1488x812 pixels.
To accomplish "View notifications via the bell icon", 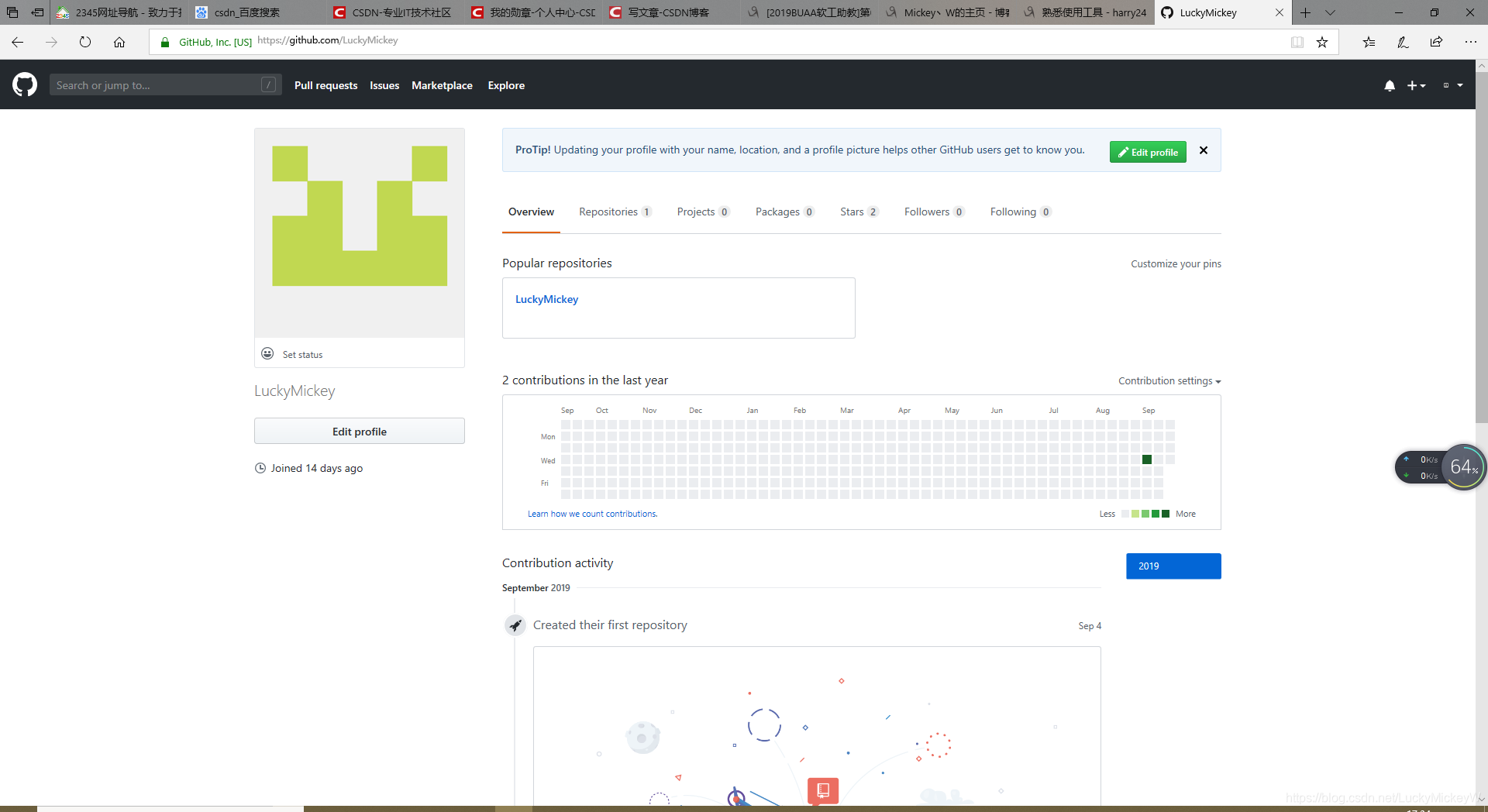I will (x=1390, y=85).
